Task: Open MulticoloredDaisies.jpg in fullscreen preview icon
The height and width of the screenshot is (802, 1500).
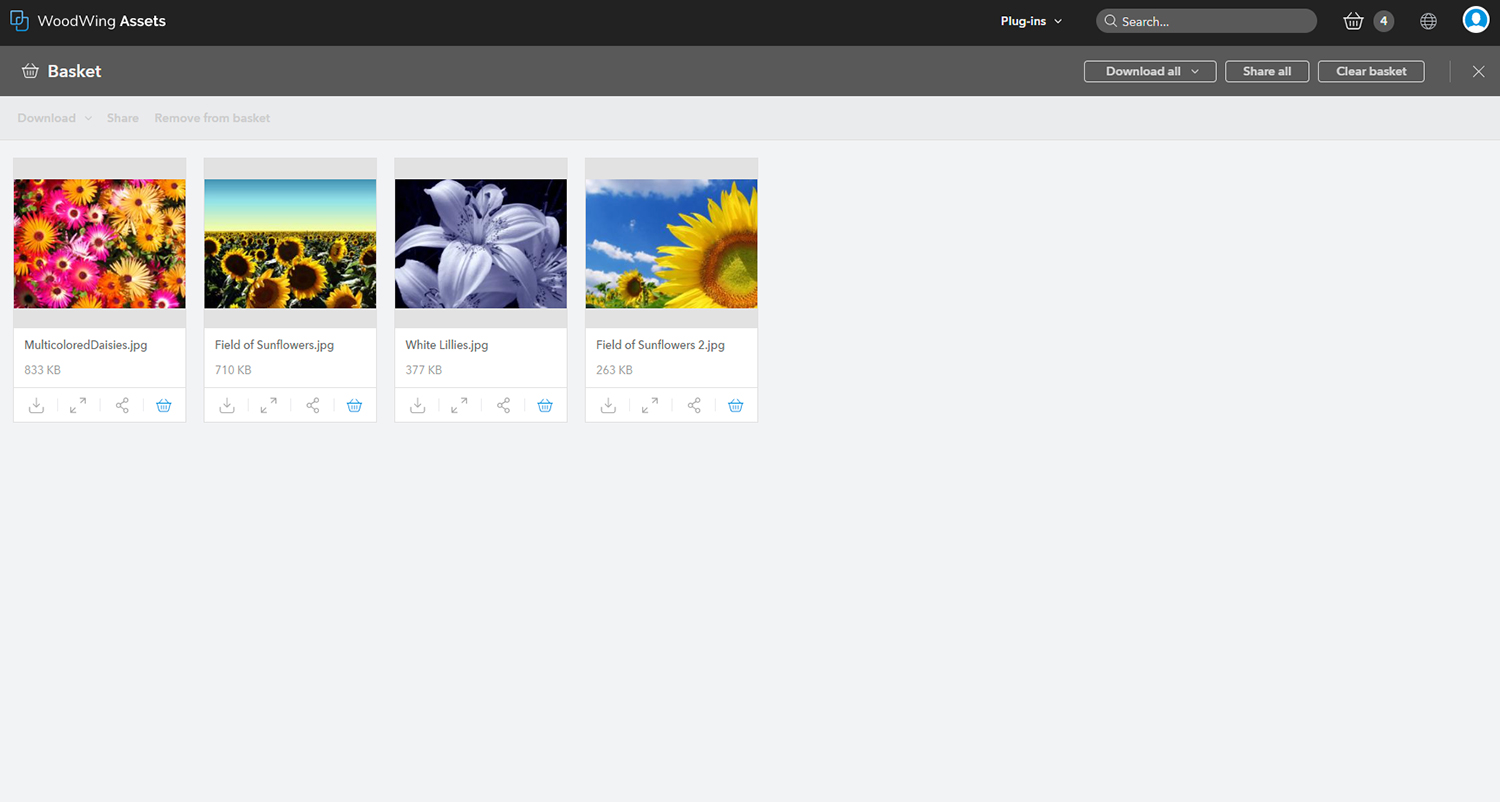Action: point(78,405)
